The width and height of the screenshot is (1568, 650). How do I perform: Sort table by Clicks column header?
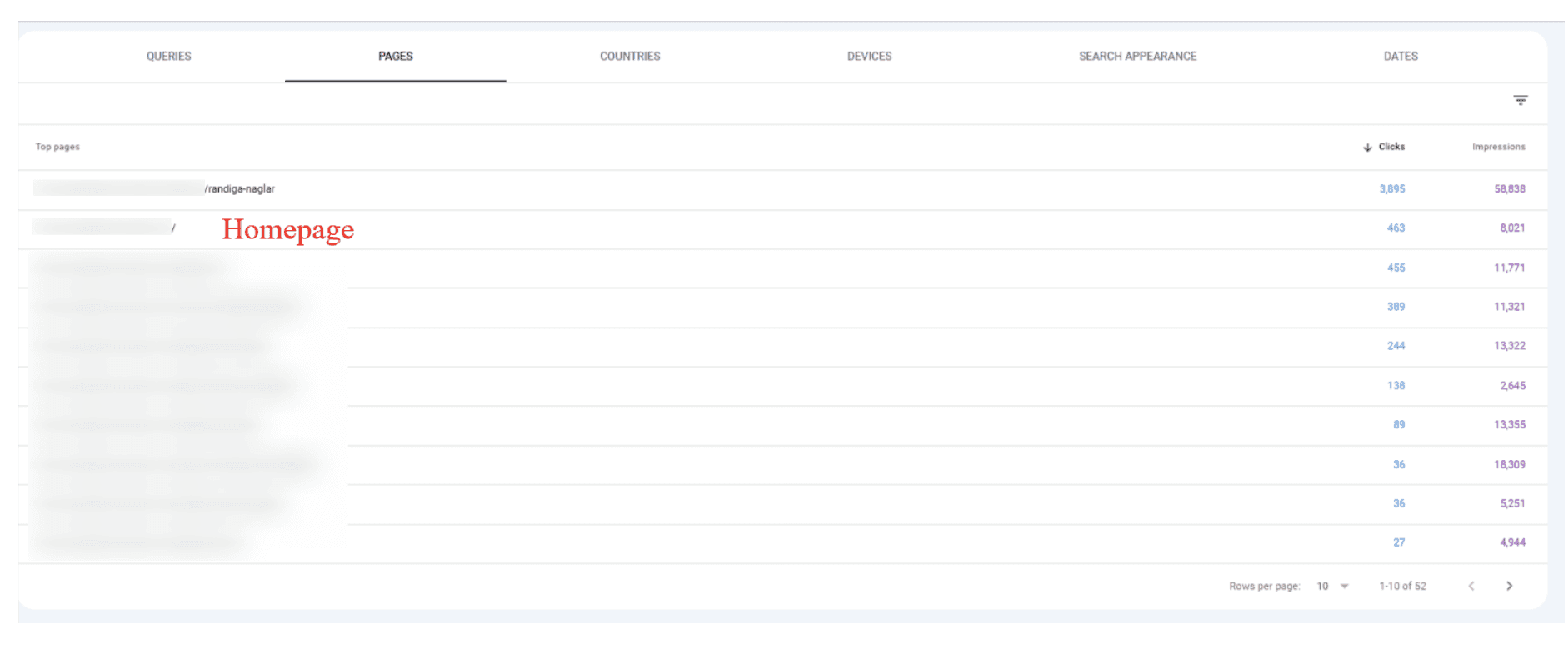(x=1391, y=147)
